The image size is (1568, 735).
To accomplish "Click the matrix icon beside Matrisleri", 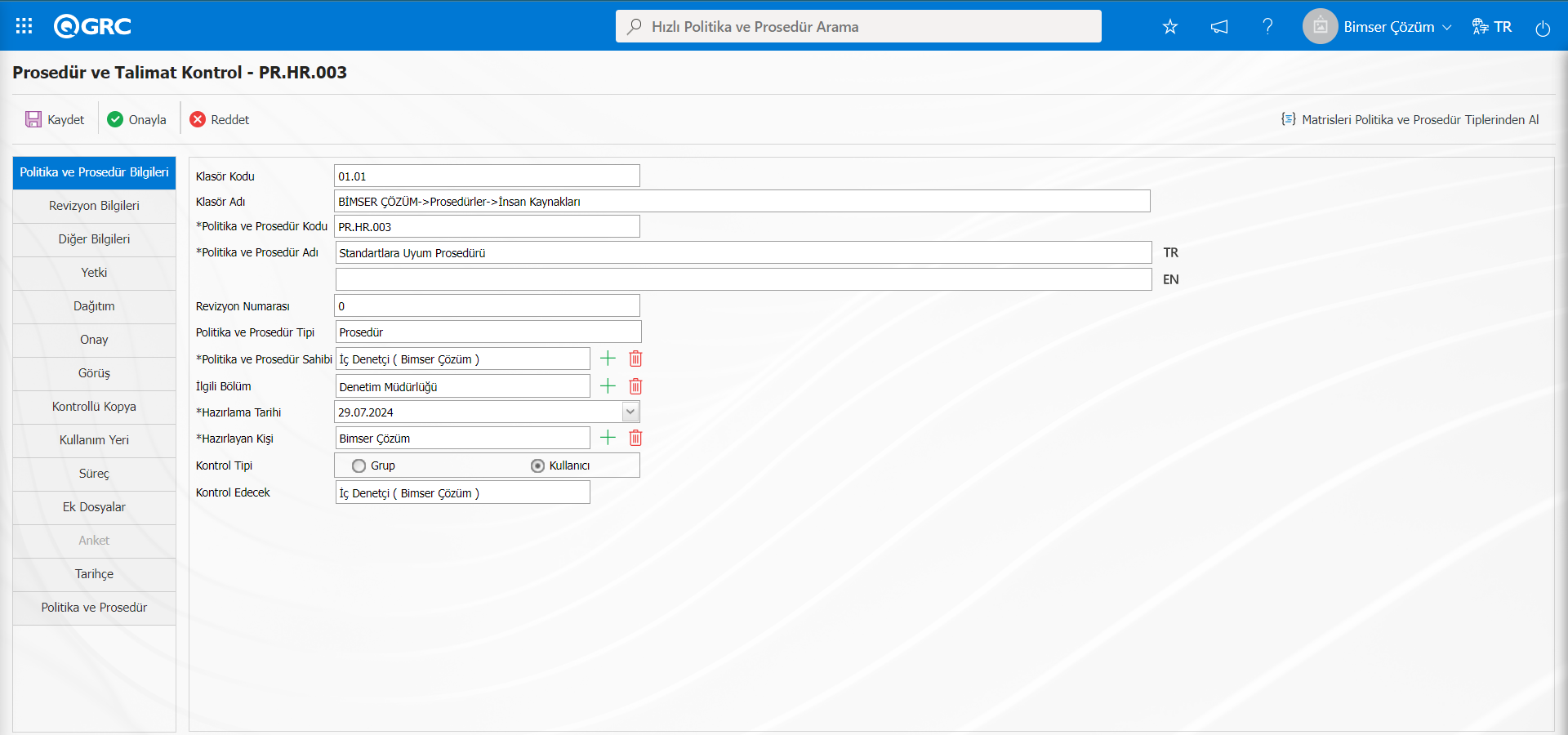I will click(1289, 119).
